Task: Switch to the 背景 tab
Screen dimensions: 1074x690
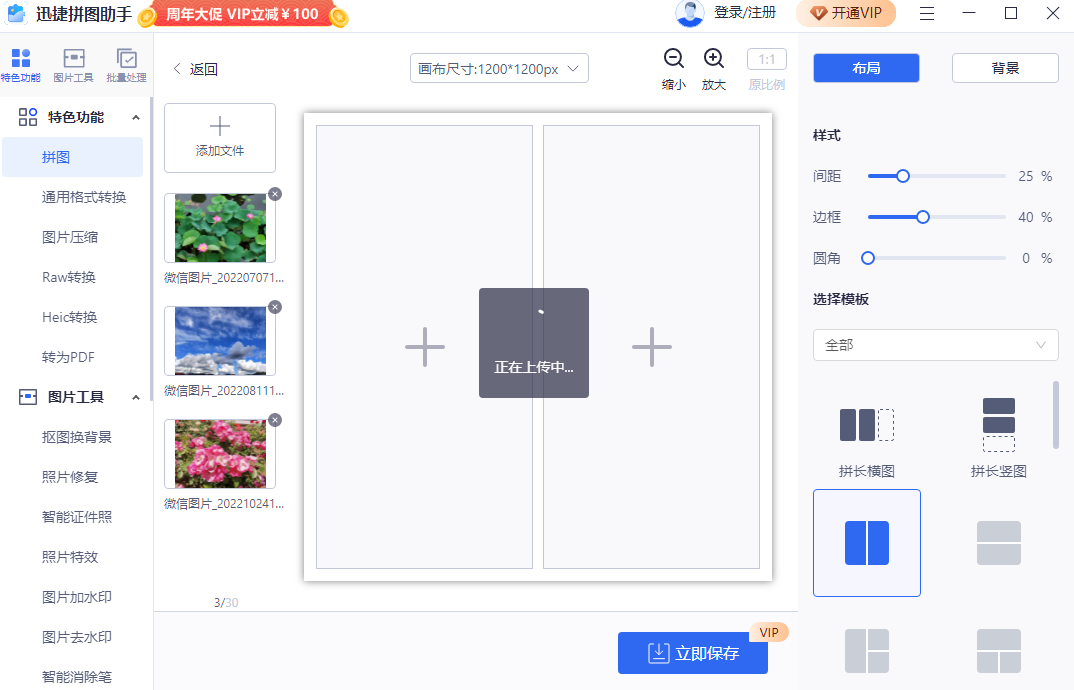Action: pyautogui.click(x=1004, y=67)
